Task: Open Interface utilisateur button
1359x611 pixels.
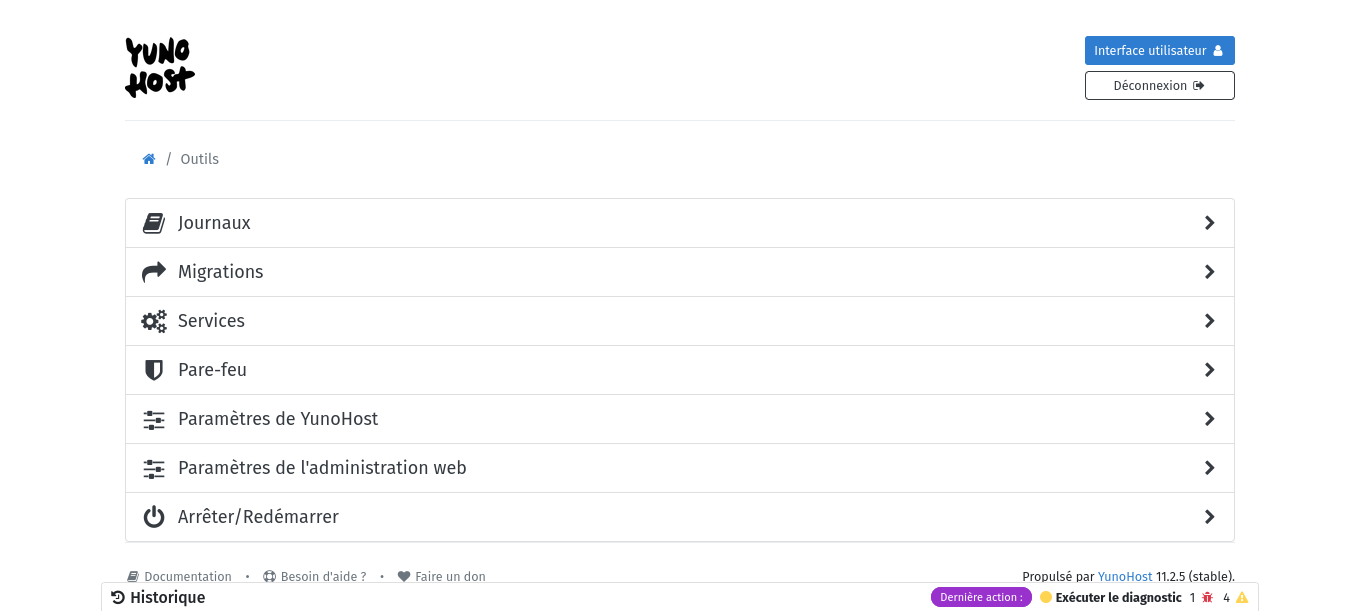Action: (x=1159, y=50)
